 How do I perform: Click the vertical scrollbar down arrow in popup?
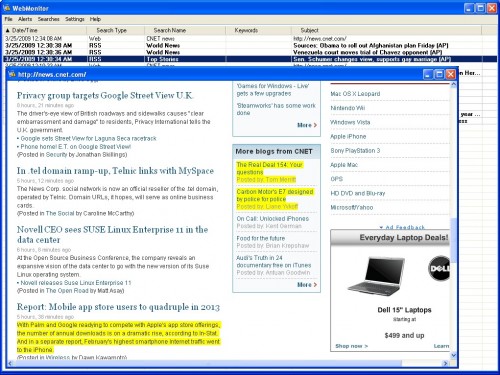(453, 355)
